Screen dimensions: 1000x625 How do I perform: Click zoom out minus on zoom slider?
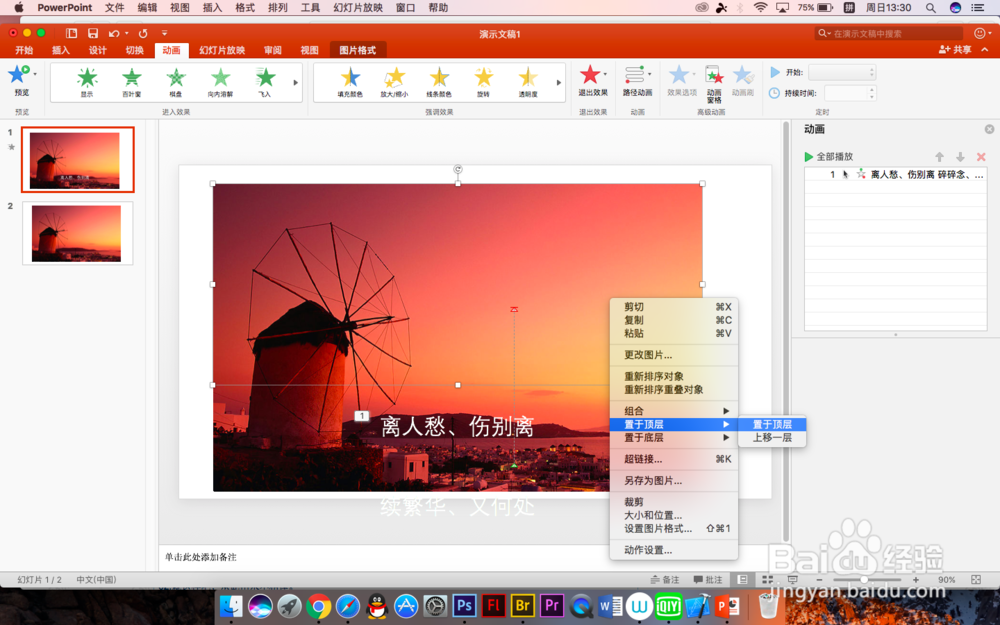click(x=820, y=580)
